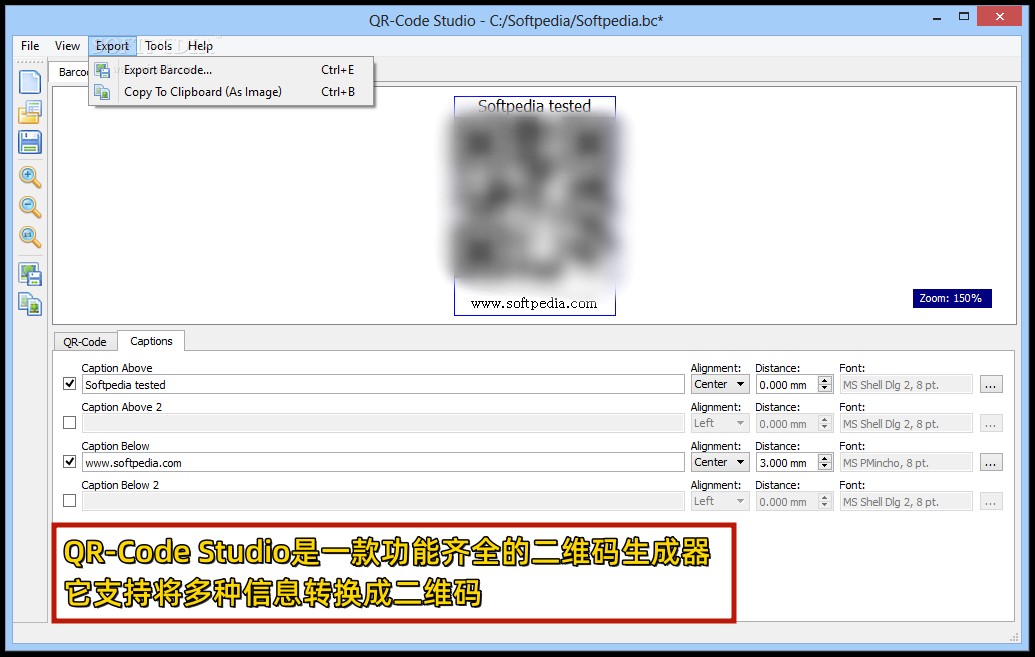Image resolution: width=1035 pixels, height=657 pixels.
Task: Click the Copy To Clipboard menu item icon
Action: (102, 92)
